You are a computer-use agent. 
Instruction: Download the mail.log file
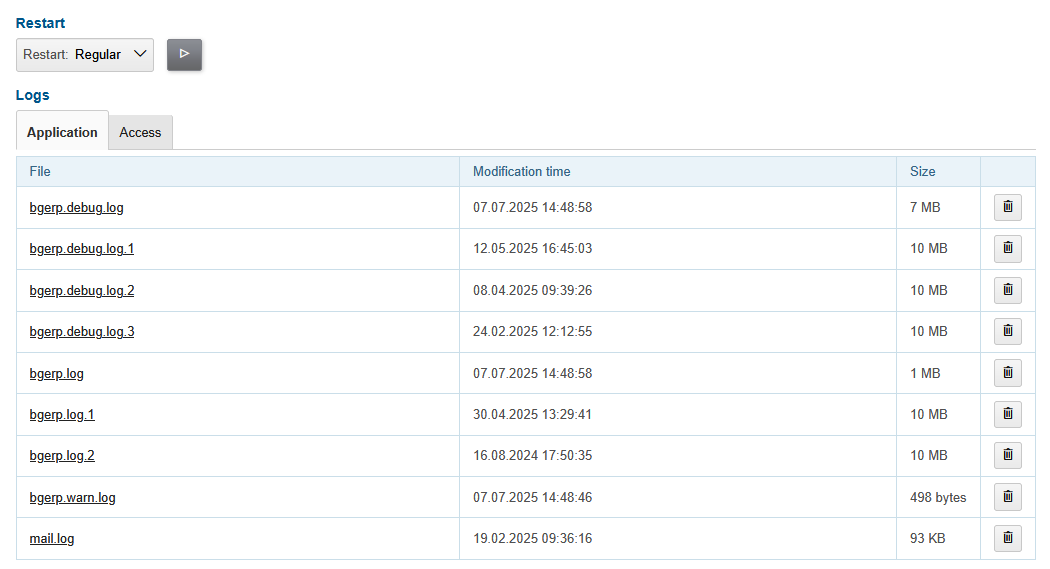pos(52,539)
